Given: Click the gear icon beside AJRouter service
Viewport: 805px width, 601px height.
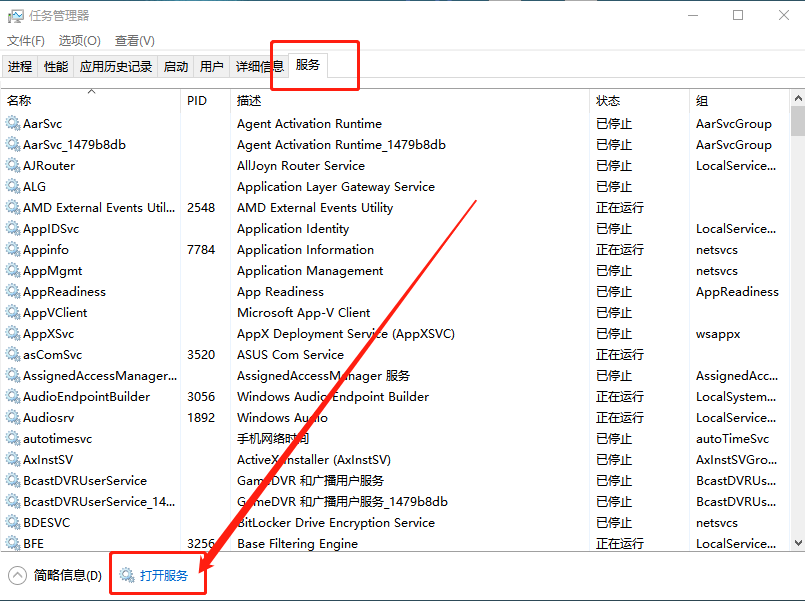Looking at the screenshot, I should tap(13, 166).
